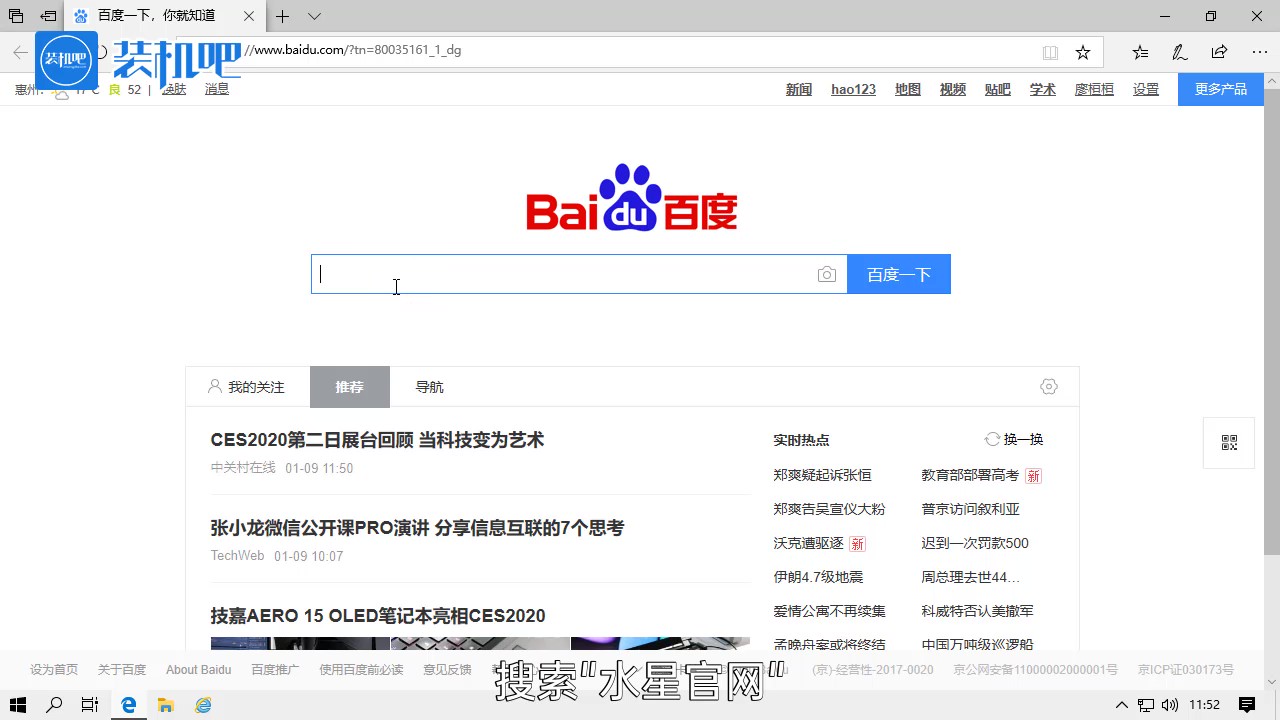Enable reading view book icon

tap(1051, 51)
